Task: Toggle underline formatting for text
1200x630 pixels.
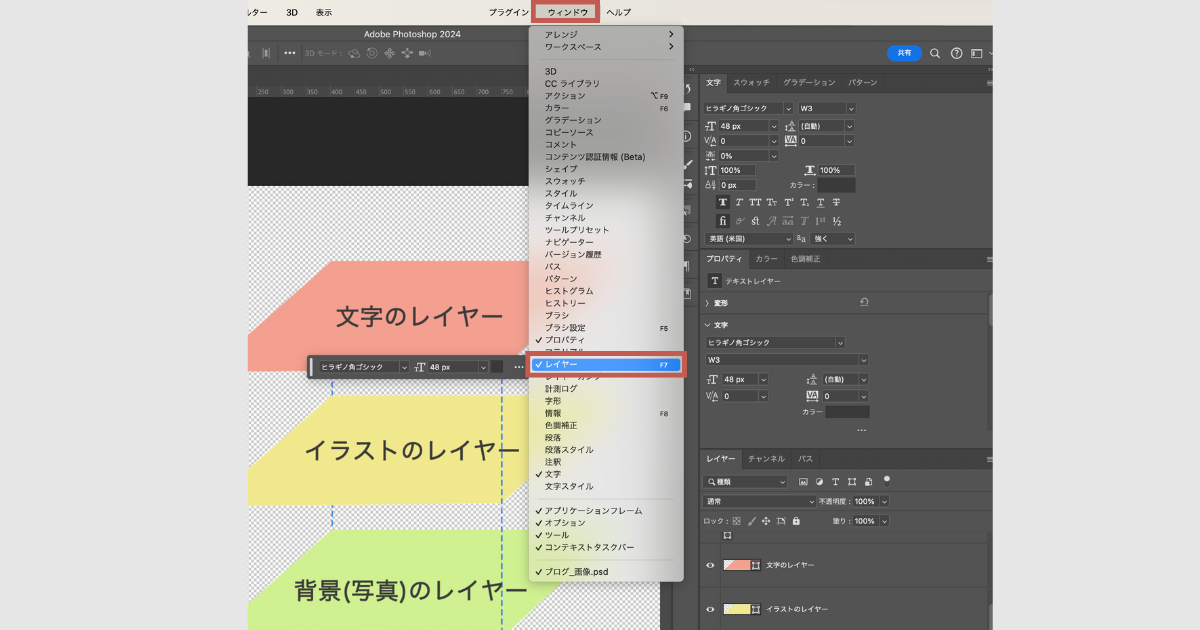Action: pos(820,201)
